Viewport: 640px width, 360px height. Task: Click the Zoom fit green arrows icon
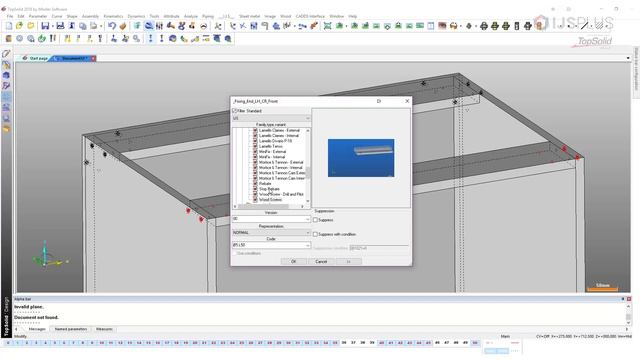(327, 26)
